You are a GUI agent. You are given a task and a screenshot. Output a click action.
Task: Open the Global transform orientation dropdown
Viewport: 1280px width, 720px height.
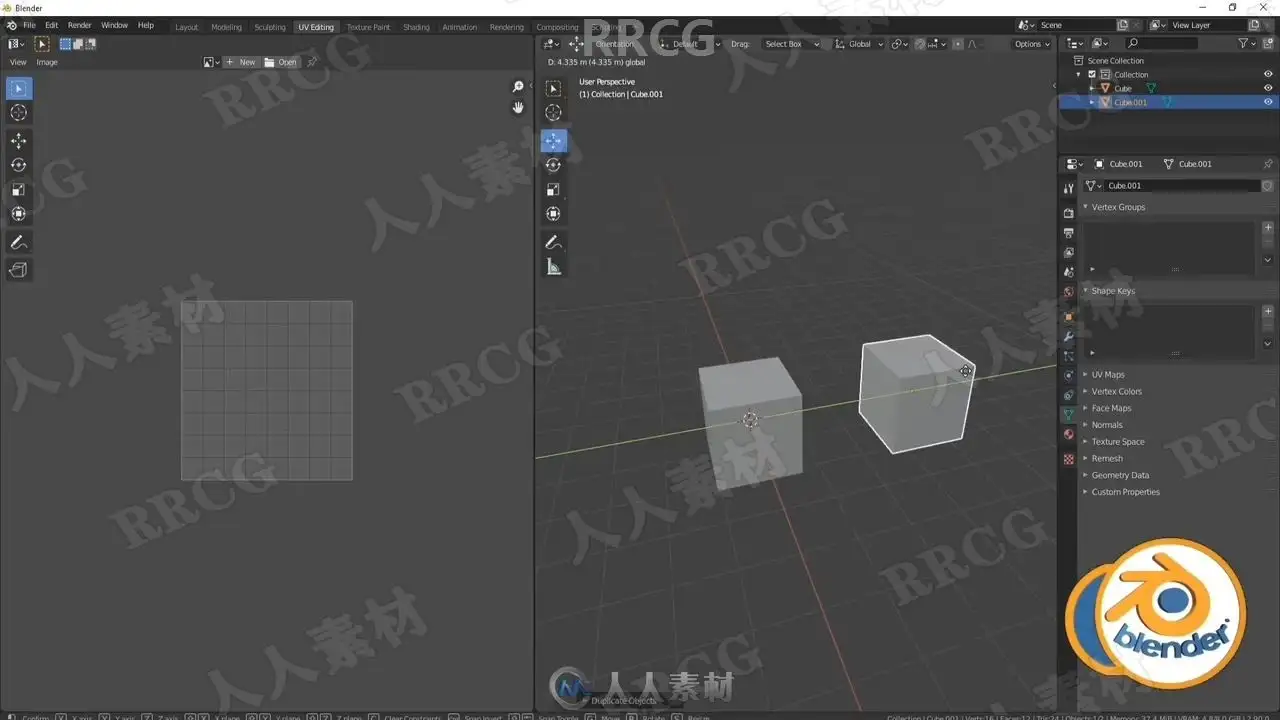coord(860,44)
